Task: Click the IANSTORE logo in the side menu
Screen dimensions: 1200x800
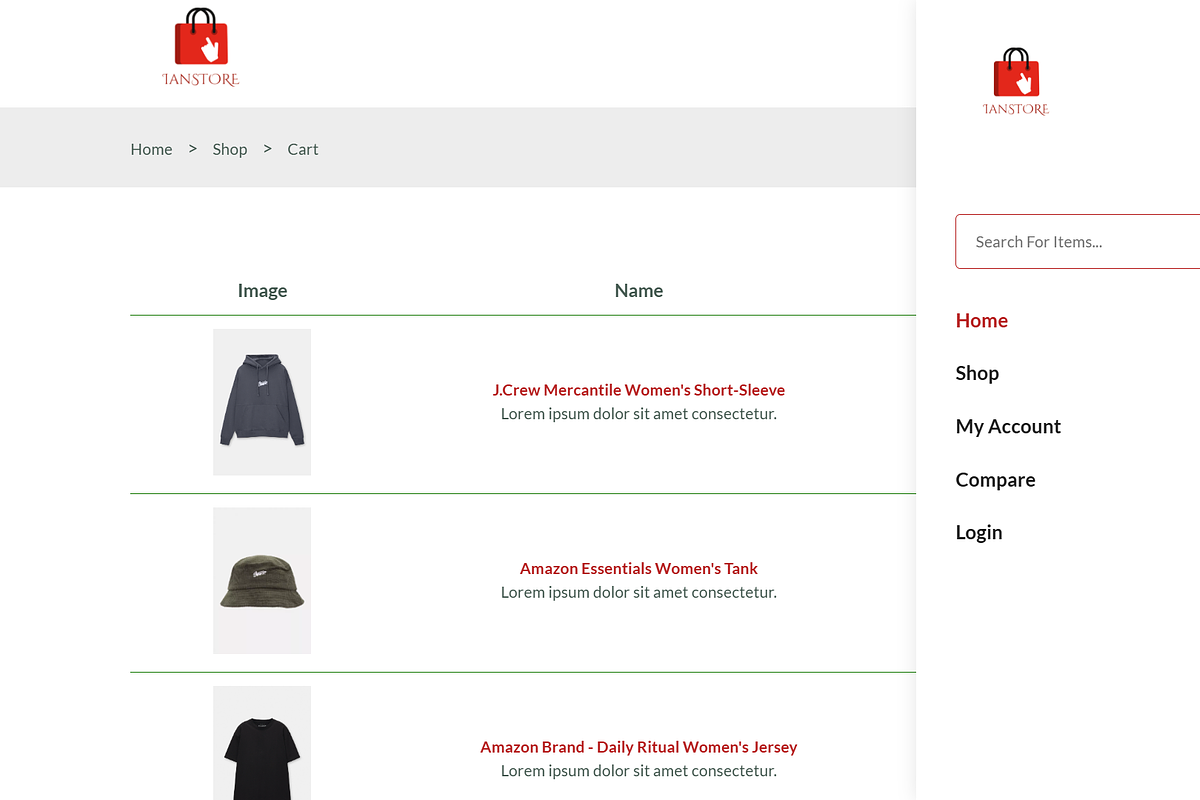Action: [x=1016, y=82]
